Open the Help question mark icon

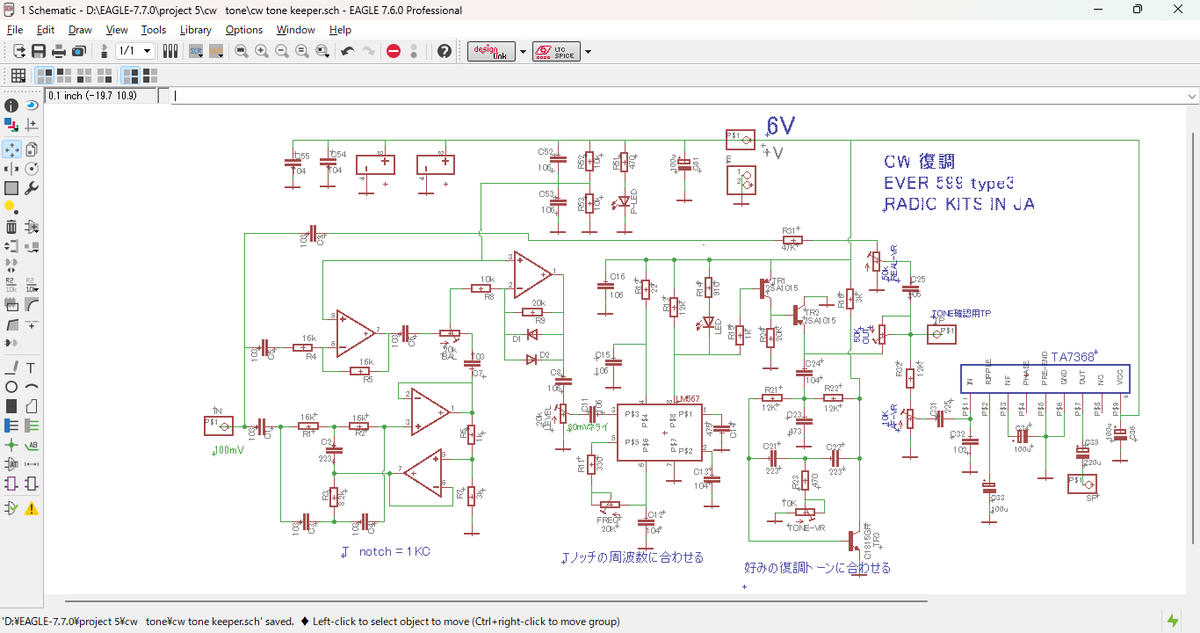click(444, 51)
